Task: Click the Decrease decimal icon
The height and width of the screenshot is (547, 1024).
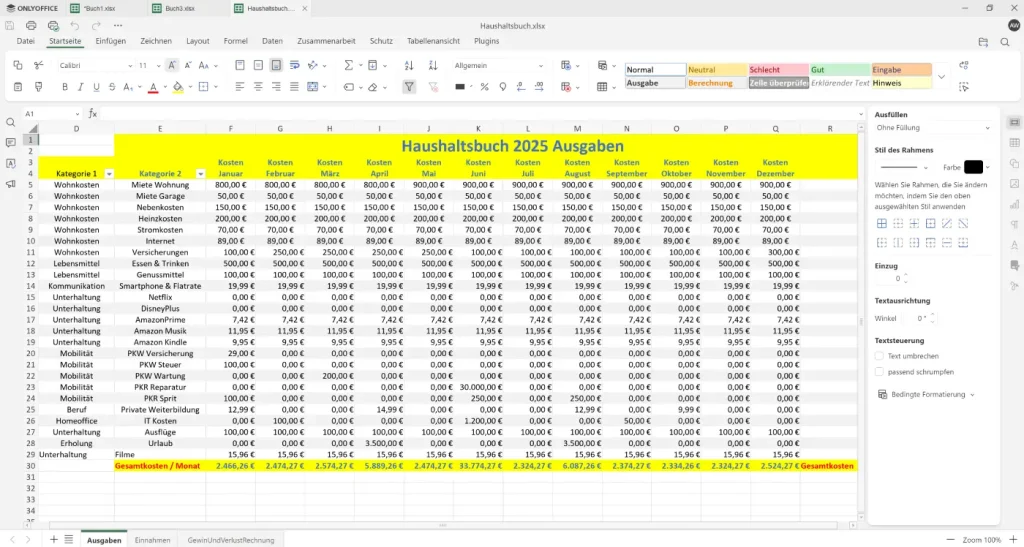Action: coord(520,87)
